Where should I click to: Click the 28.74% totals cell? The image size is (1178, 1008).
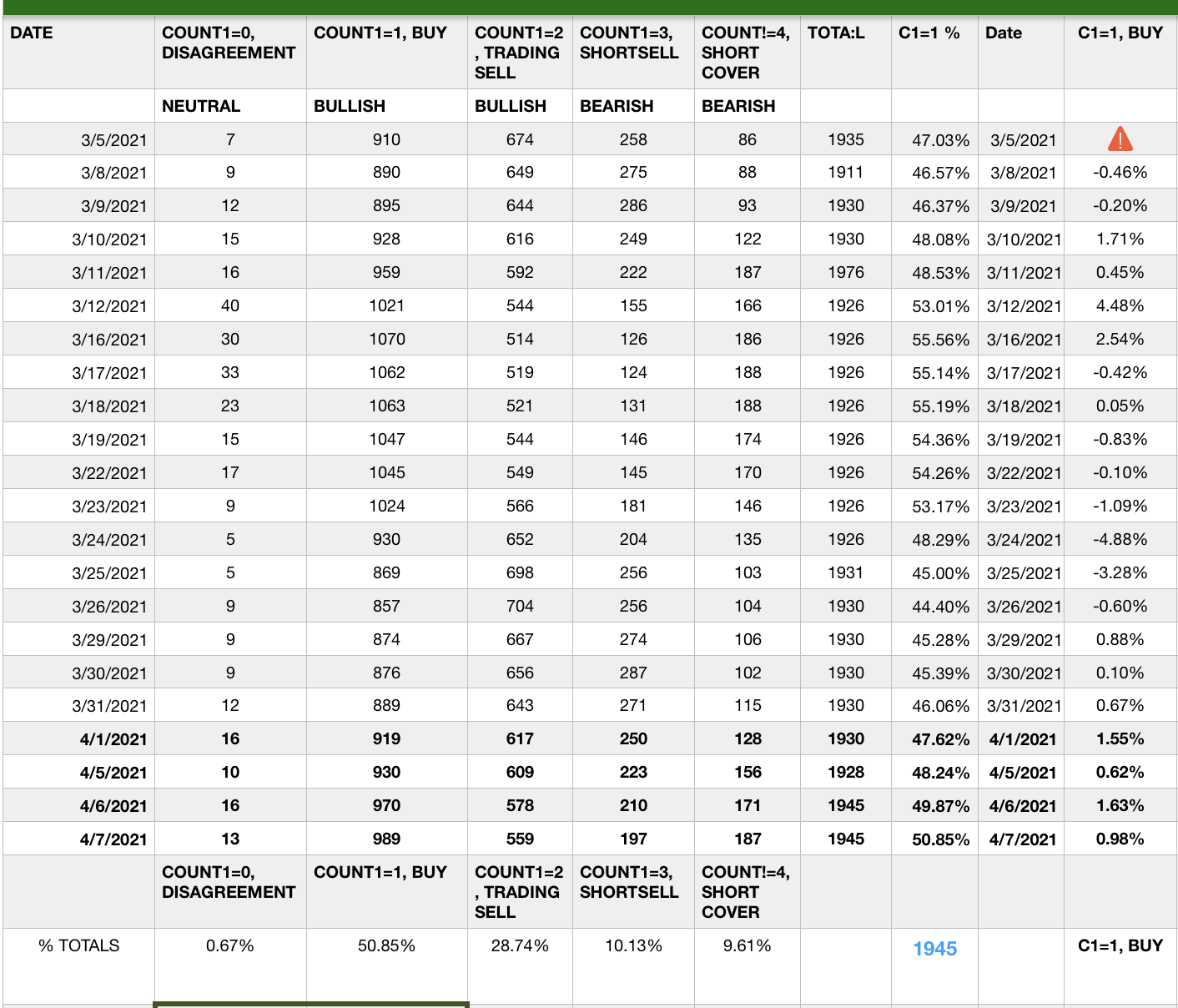click(520, 945)
